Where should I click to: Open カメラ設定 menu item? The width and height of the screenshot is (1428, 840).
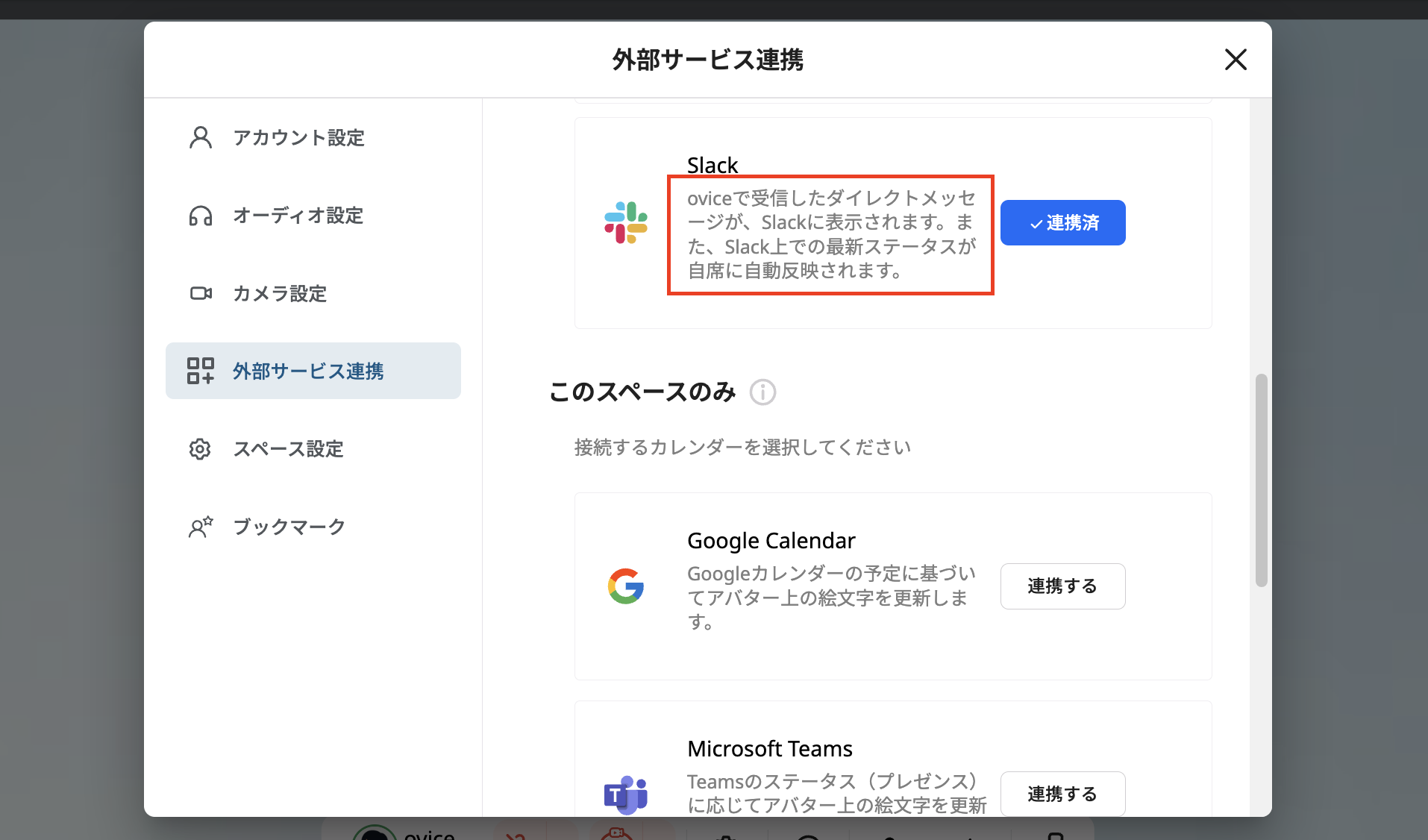[313, 293]
